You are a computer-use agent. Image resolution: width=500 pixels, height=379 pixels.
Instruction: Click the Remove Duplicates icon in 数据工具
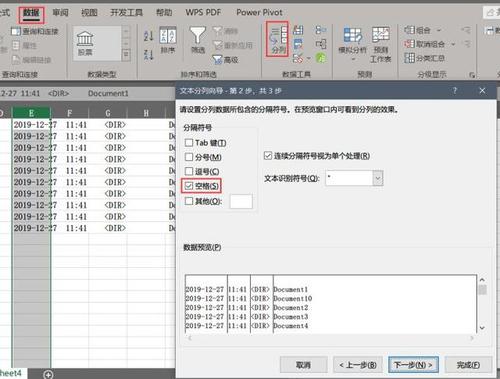coord(298,44)
